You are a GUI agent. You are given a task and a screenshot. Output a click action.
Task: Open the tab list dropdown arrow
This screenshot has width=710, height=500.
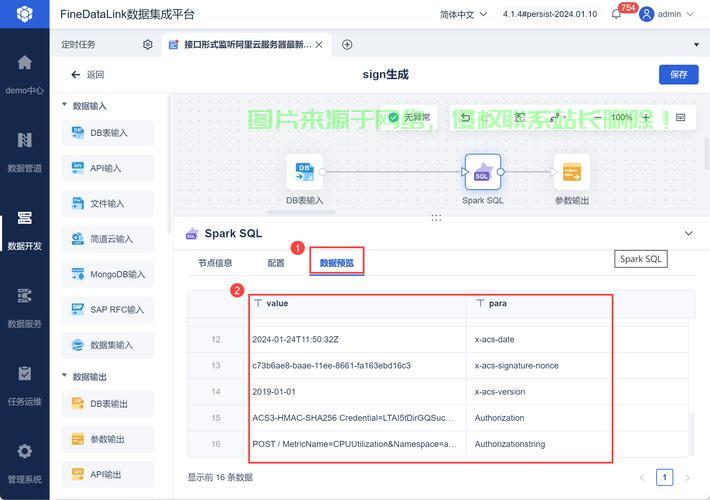click(x=696, y=44)
